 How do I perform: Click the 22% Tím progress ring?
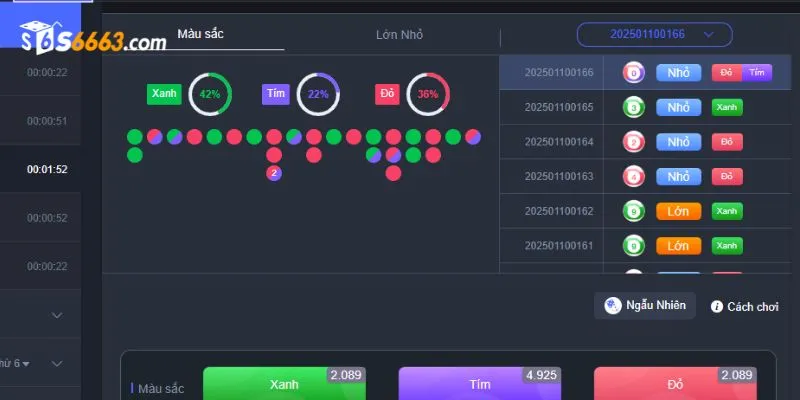click(318, 94)
